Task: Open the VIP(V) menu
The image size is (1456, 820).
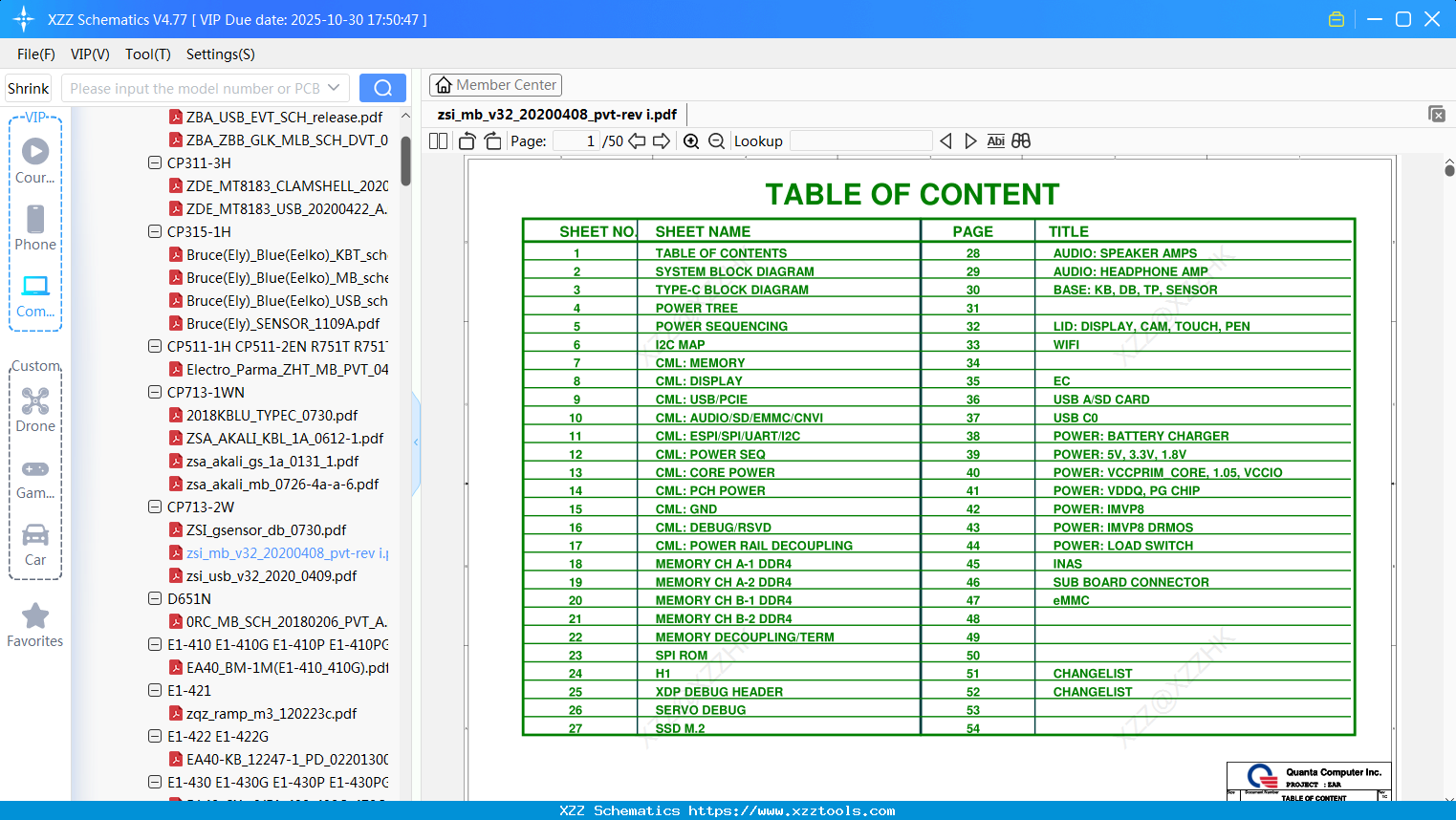Action: coord(90,54)
